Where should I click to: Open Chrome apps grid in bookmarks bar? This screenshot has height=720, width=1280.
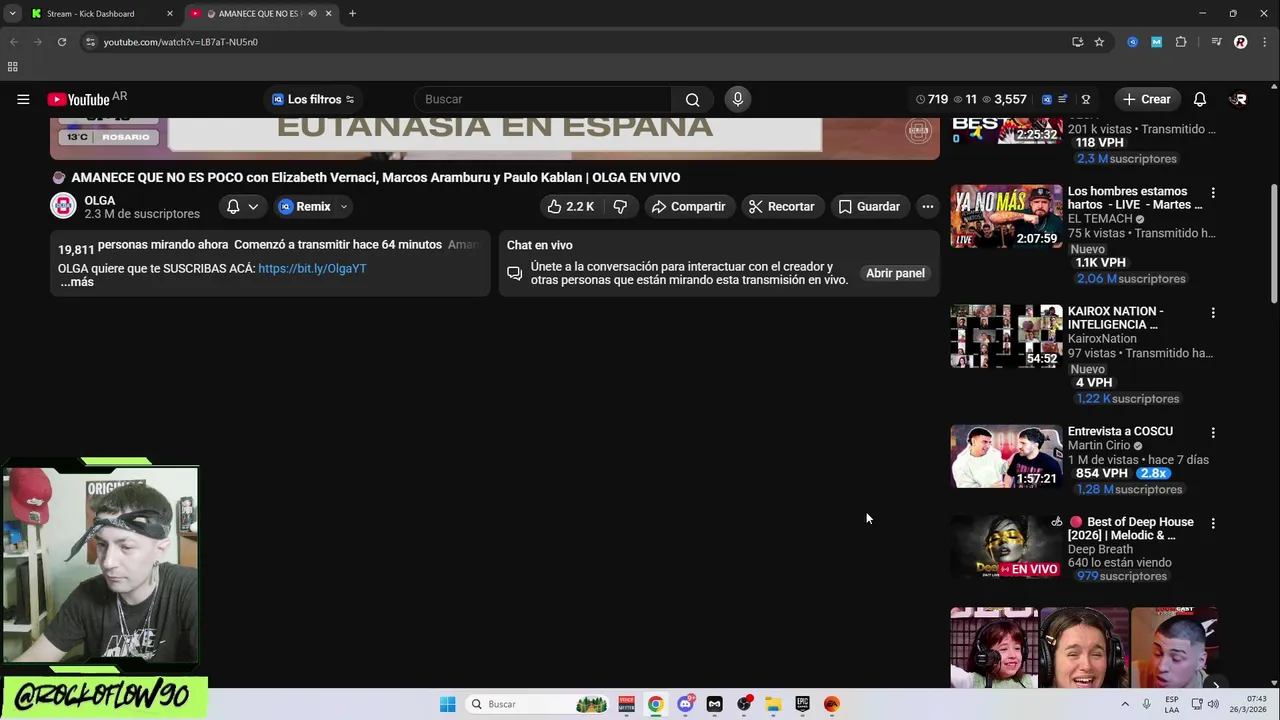pyautogui.click(x=12, y=67)
